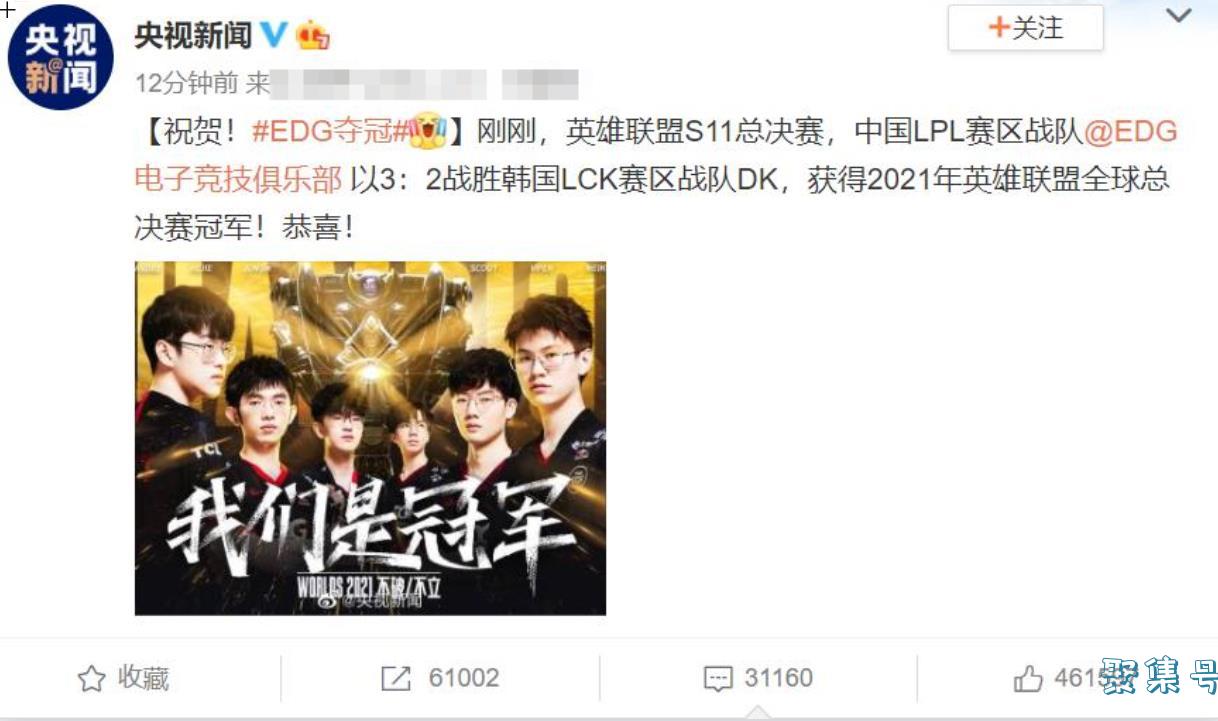This screenshot has height=721, width=1218.
Task: Open the post options chevron menu
Action: coord(1179,16)
